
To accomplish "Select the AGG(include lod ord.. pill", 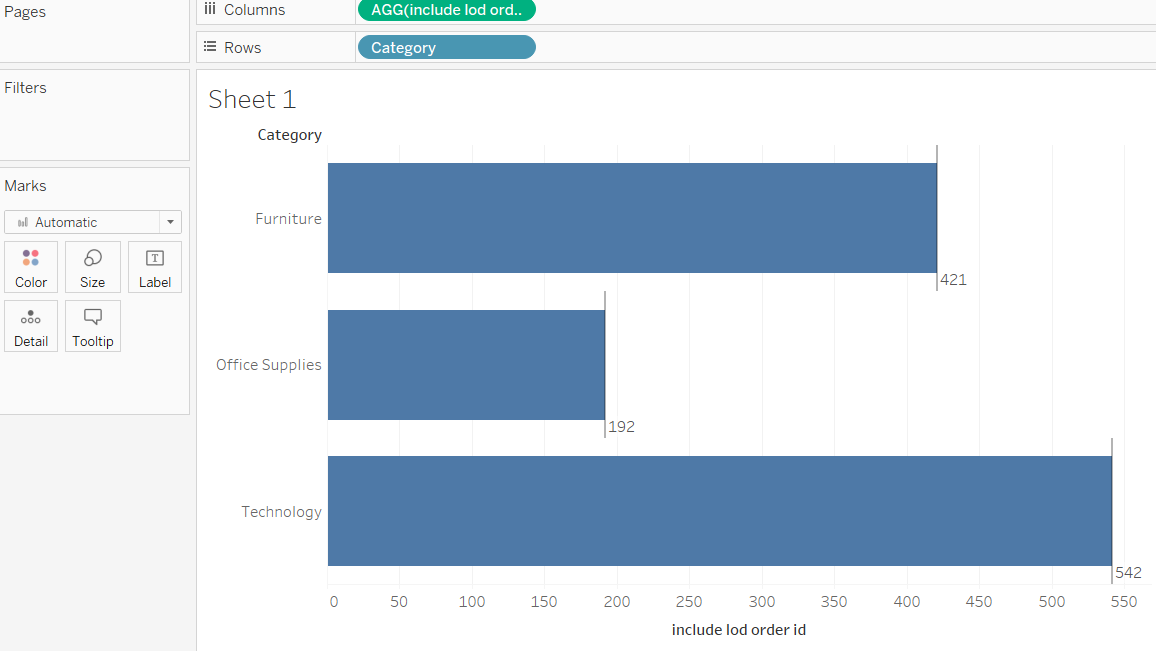I will pyautogui.click(x=447, y=10).
